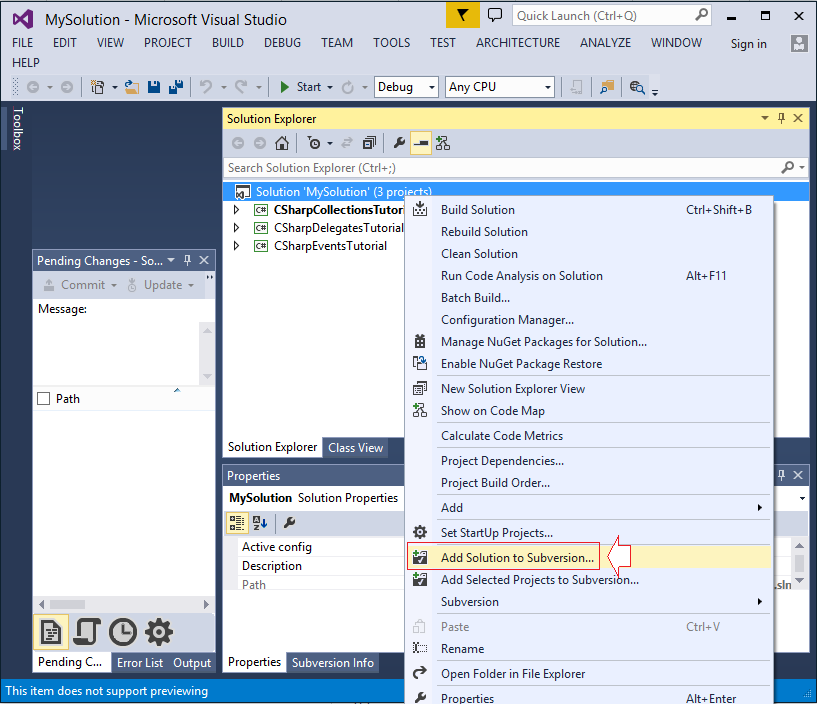
Task: Select Manage NuGet Packages for Solution
Action: pyautogui.click(x=588, y=342)
